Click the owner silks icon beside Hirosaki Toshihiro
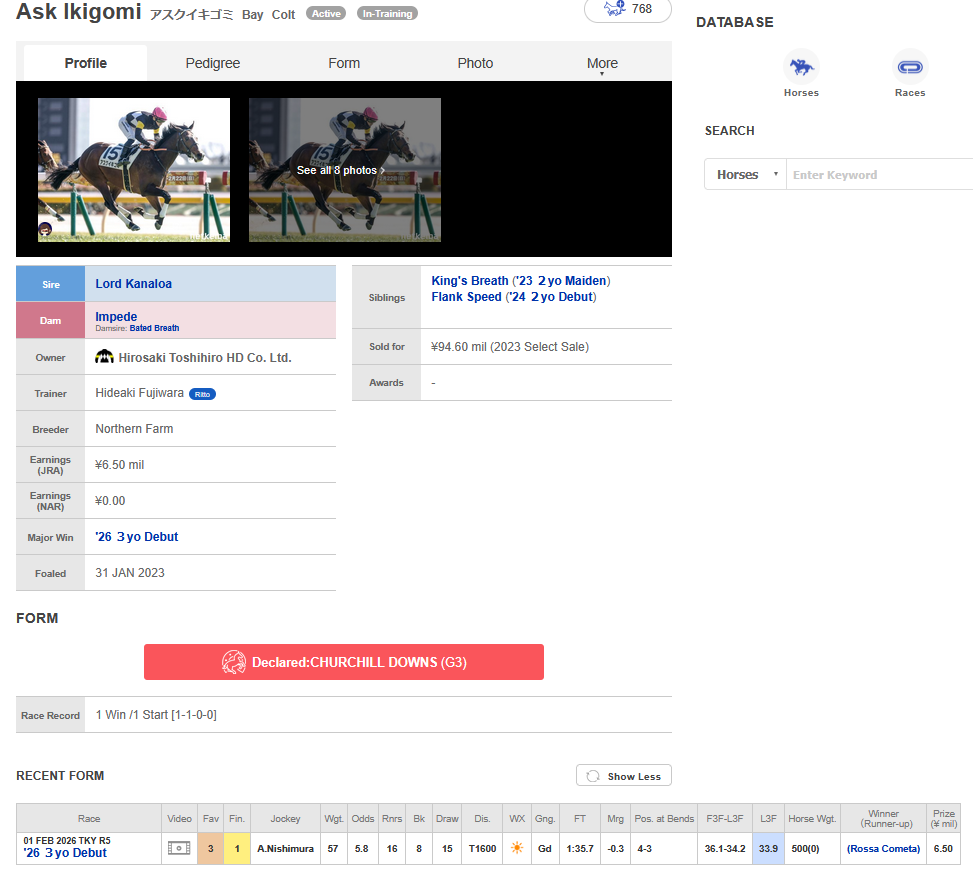Image resolution: width=973 pixels, height=876 pixels. (x=104, y=357)
